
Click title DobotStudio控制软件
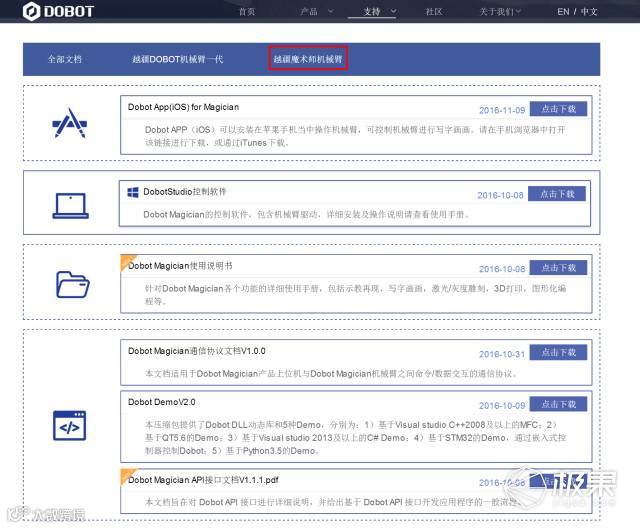184,192
